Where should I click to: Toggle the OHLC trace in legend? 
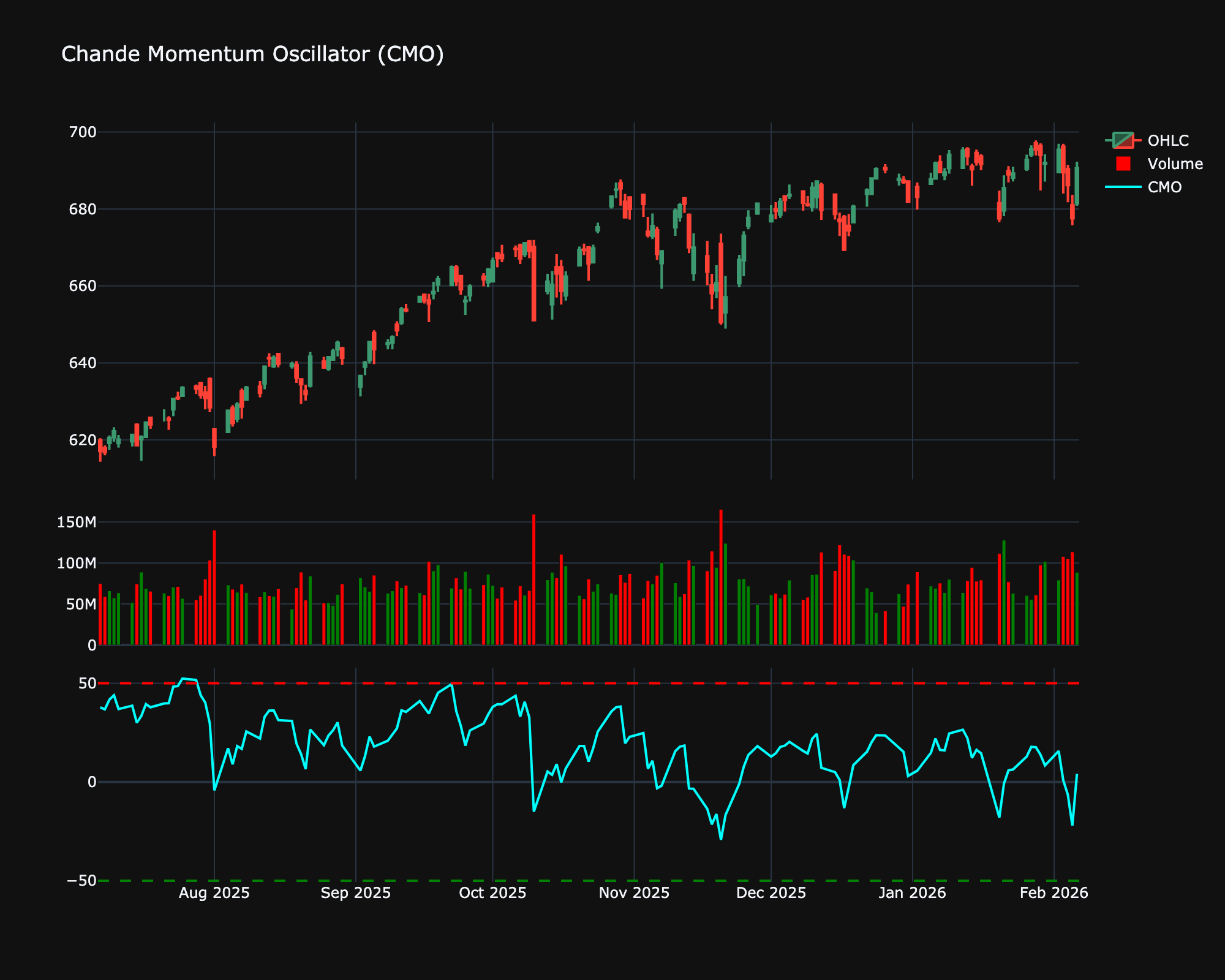pos(1167,141)
